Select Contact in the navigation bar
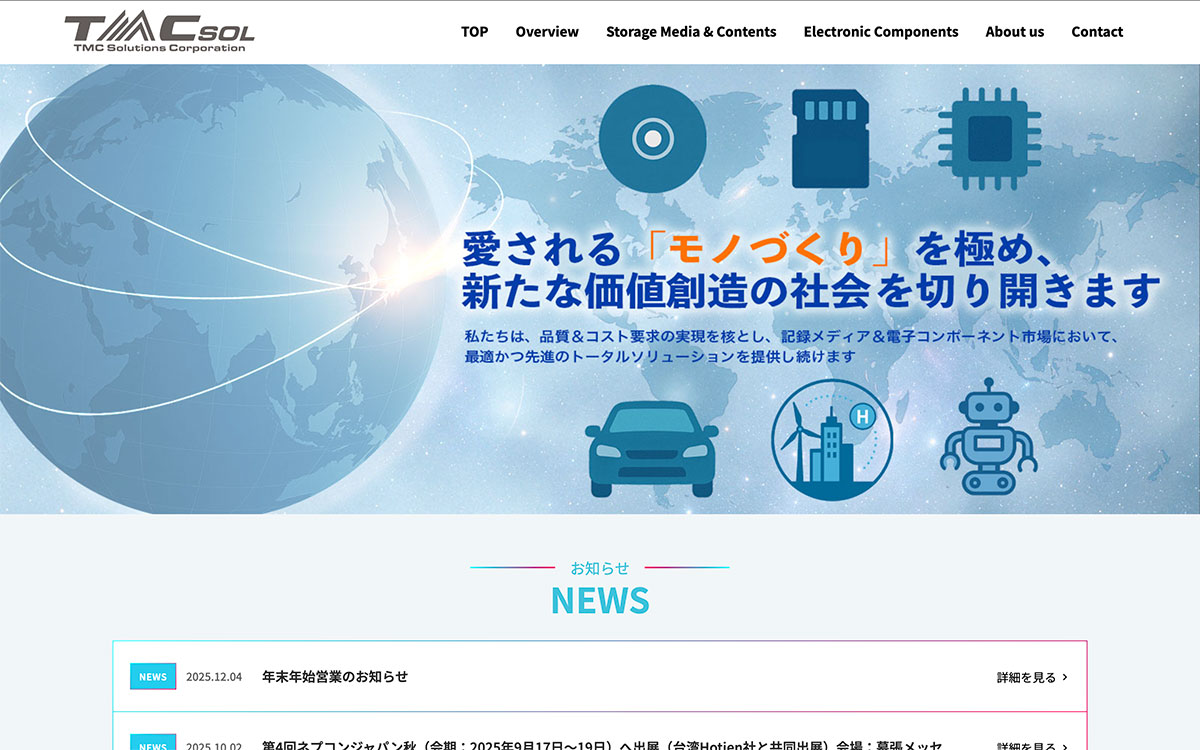This screenshot has width=1200, height=750. point(1097,32)
